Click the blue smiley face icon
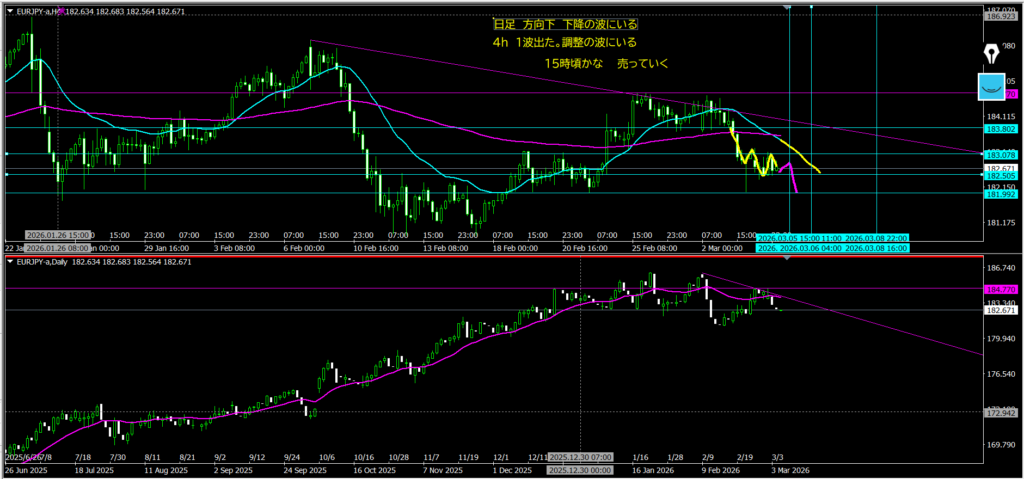Image resolution: width=1024 pixels, height=479 pixels. (x=992, y=88)
